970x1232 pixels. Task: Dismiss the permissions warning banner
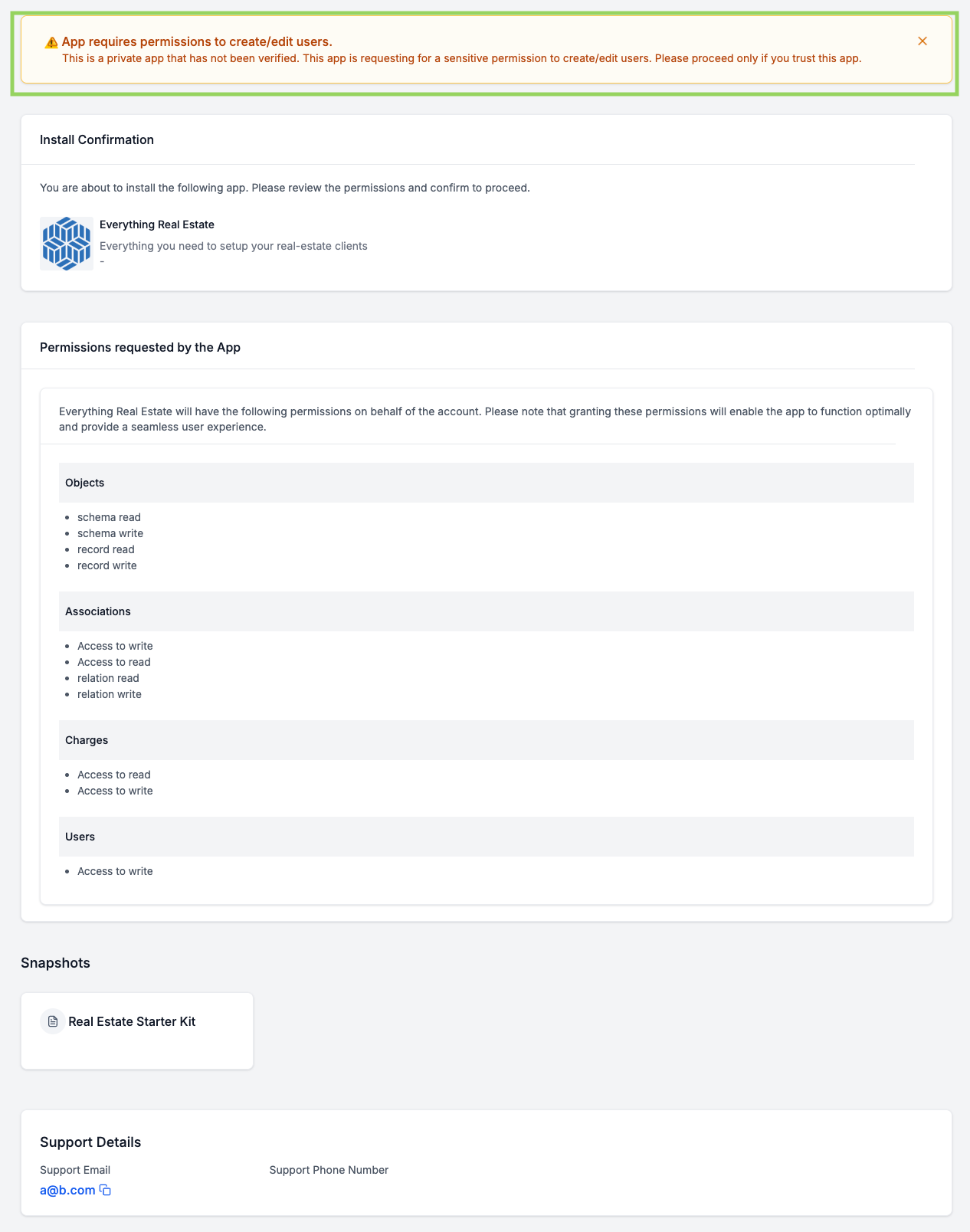922,41
